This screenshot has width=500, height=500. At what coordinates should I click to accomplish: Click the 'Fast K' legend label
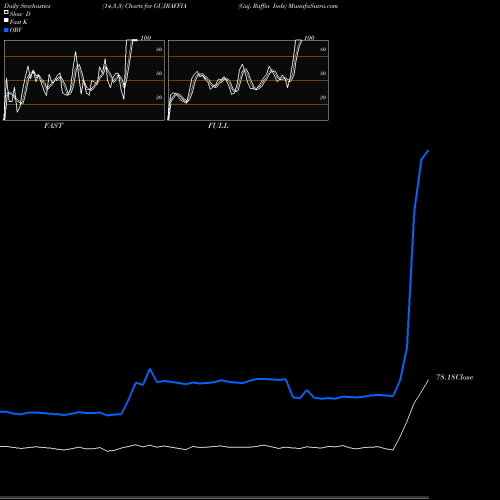pos(19,22)
